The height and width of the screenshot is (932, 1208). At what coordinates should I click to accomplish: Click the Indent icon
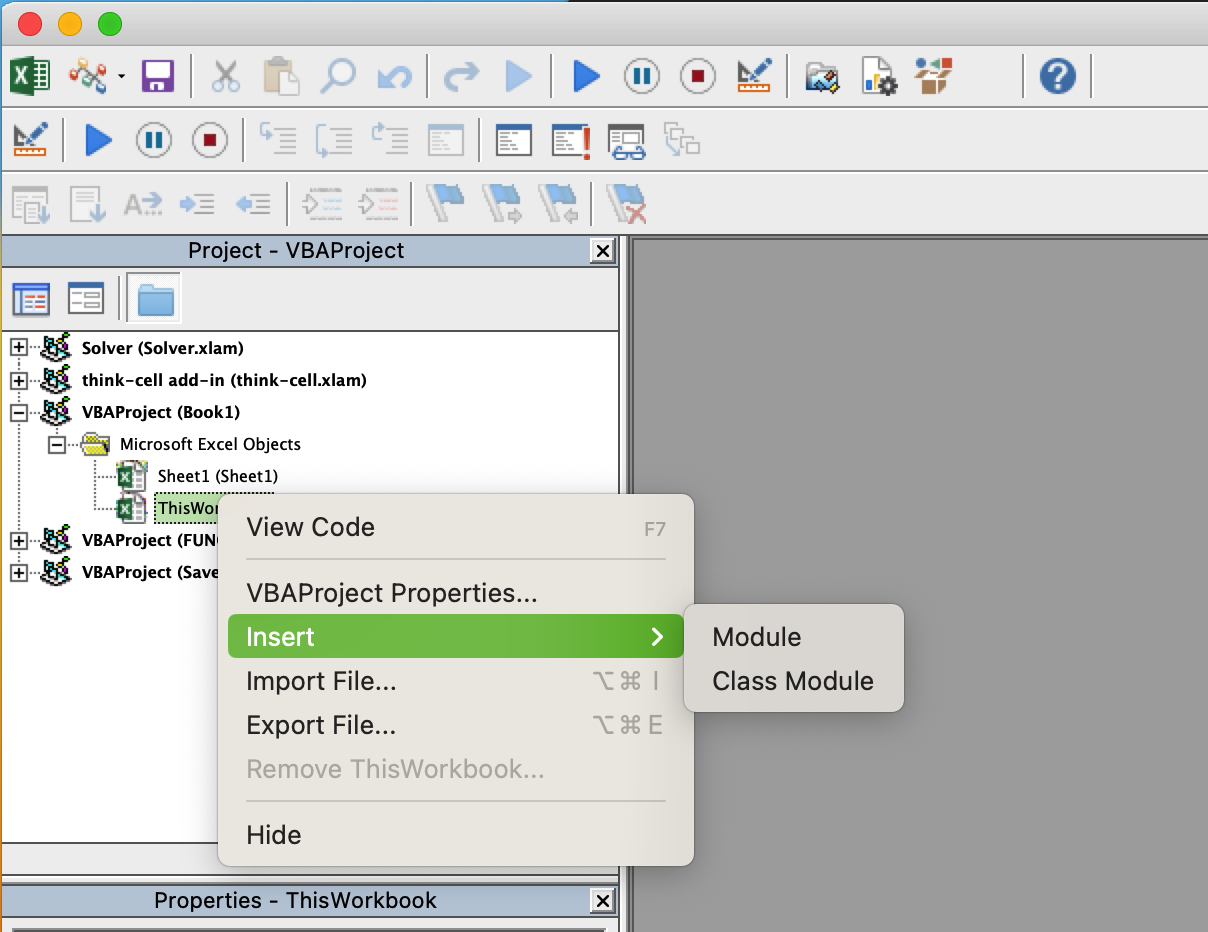(x=198, y=204)
